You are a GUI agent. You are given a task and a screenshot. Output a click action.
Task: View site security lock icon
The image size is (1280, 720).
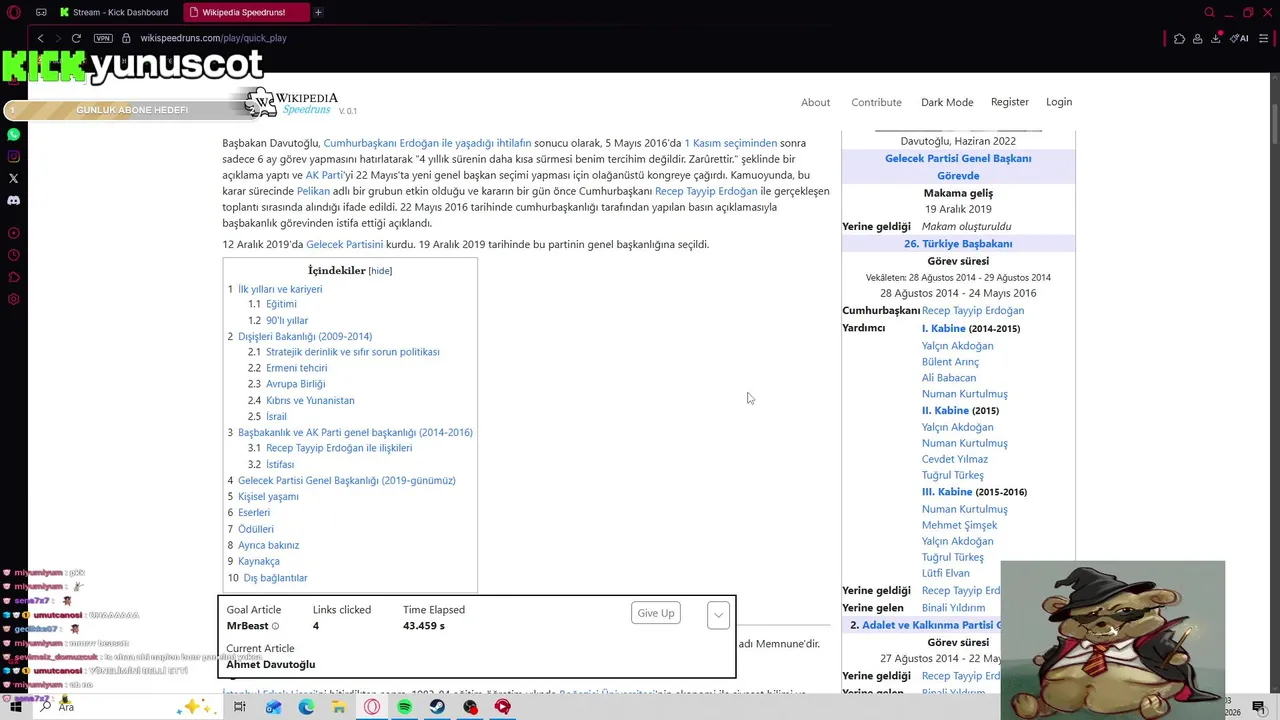[126, 38]
